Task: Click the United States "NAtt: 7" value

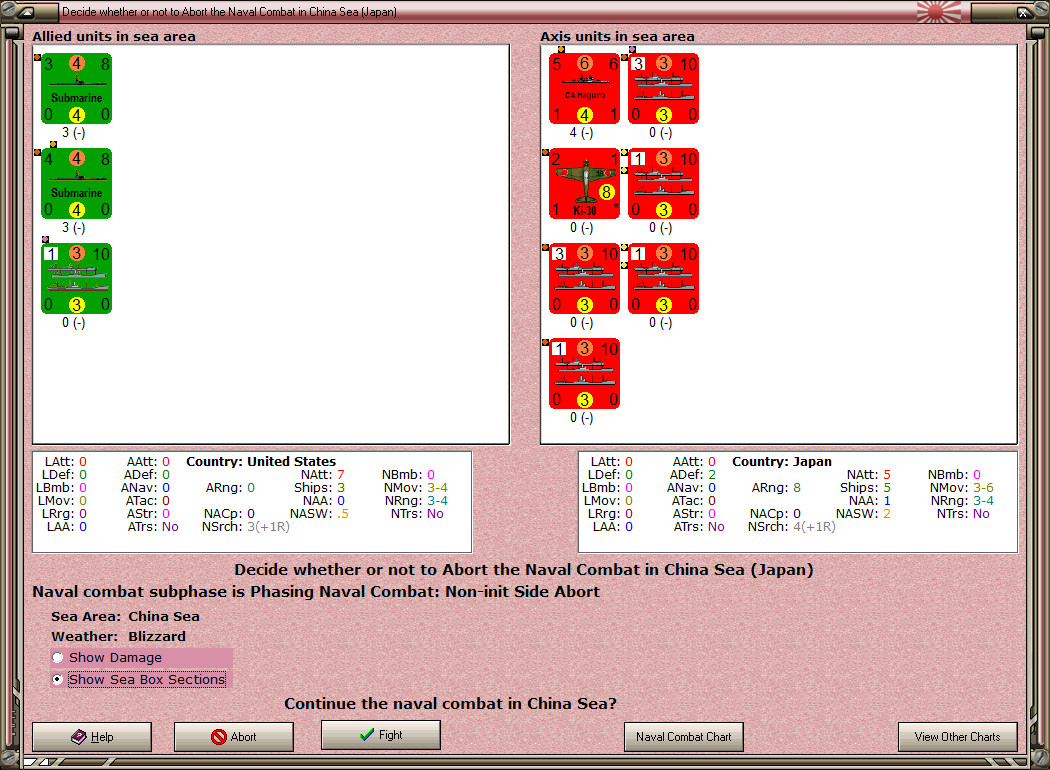Action: pyautogui.click(x=323, y=475)
